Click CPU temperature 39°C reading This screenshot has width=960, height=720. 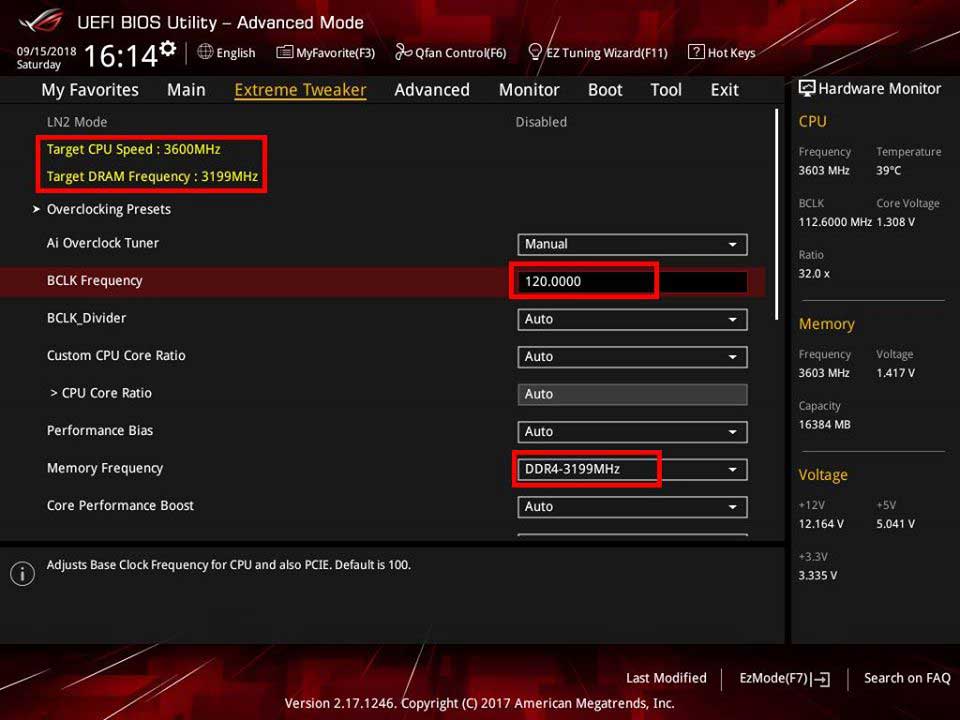point(888,171)
